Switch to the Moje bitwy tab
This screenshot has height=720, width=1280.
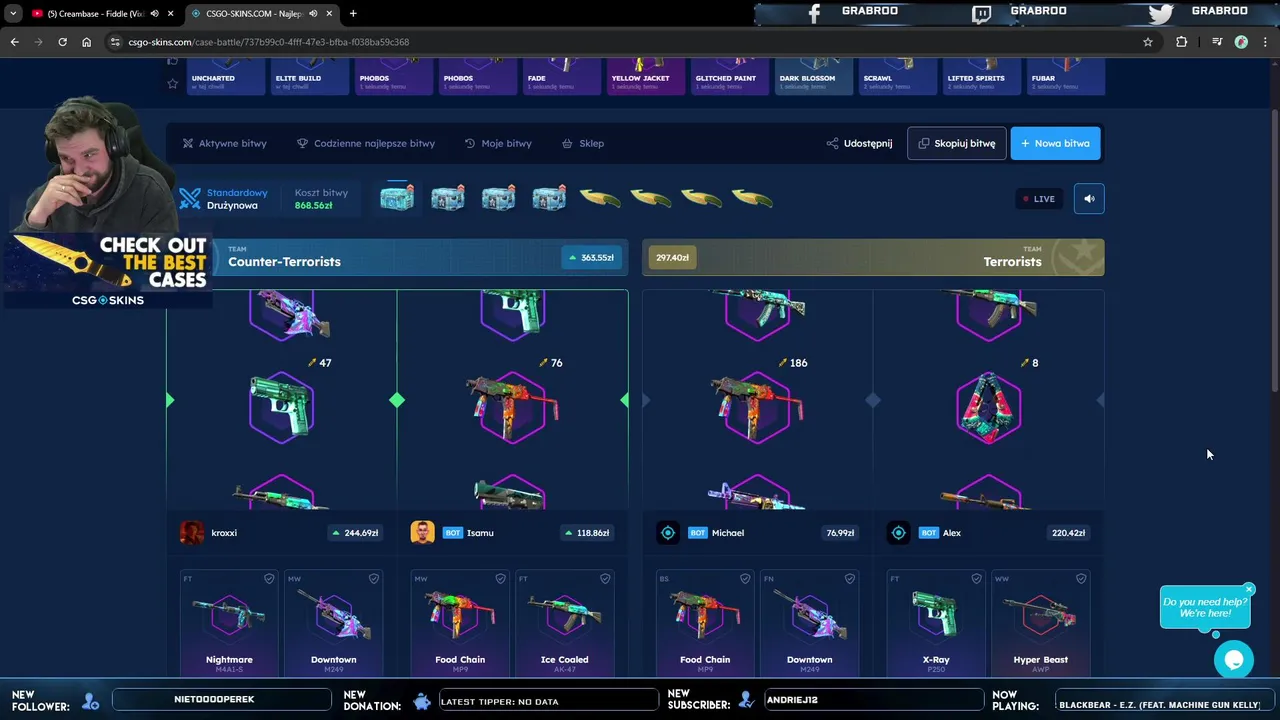[x=498, y=143]
